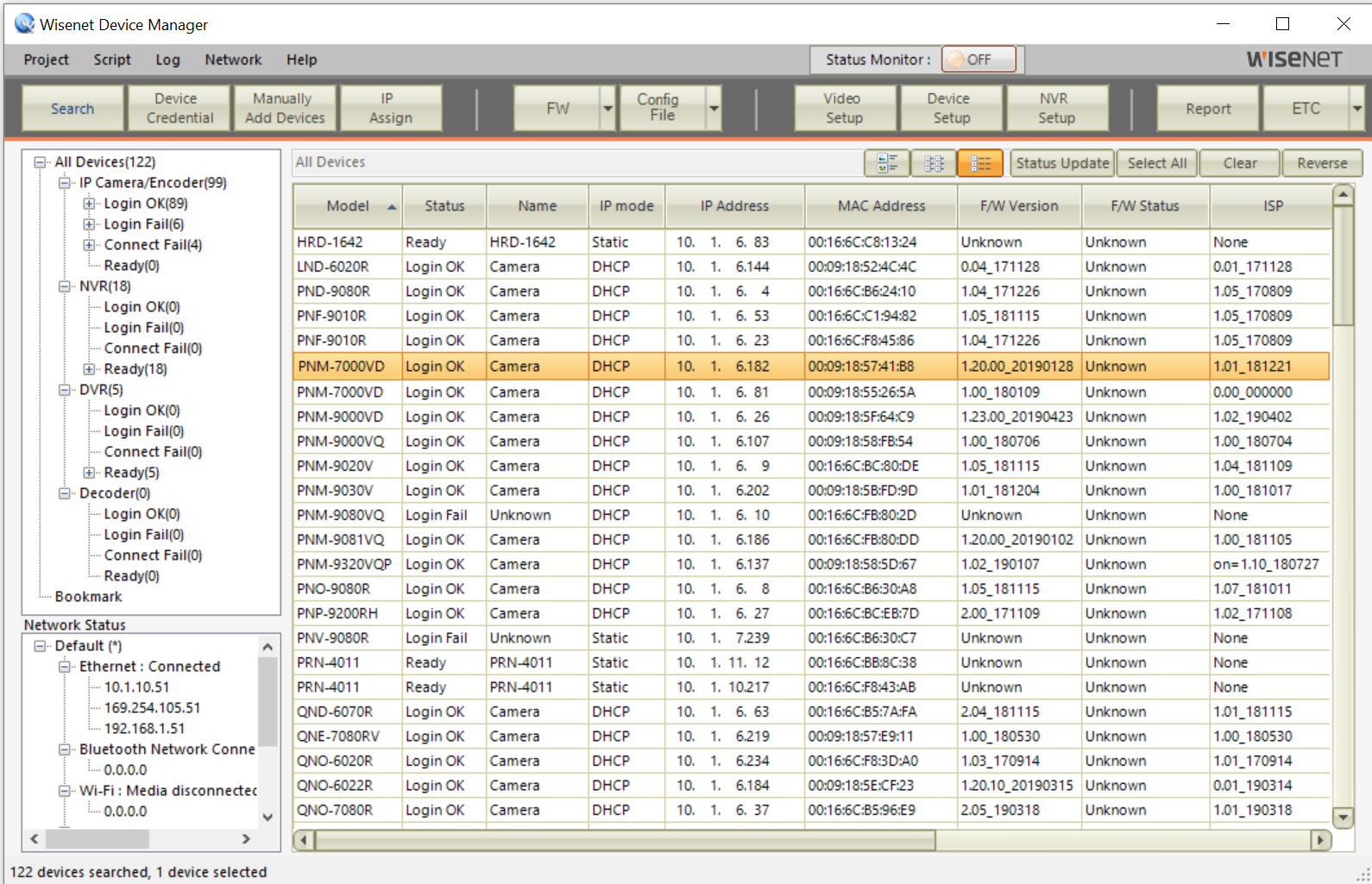Click the ETC button
This screenshot has width=1372, height=884.
pyautogui.click(x=1306, y=109)
